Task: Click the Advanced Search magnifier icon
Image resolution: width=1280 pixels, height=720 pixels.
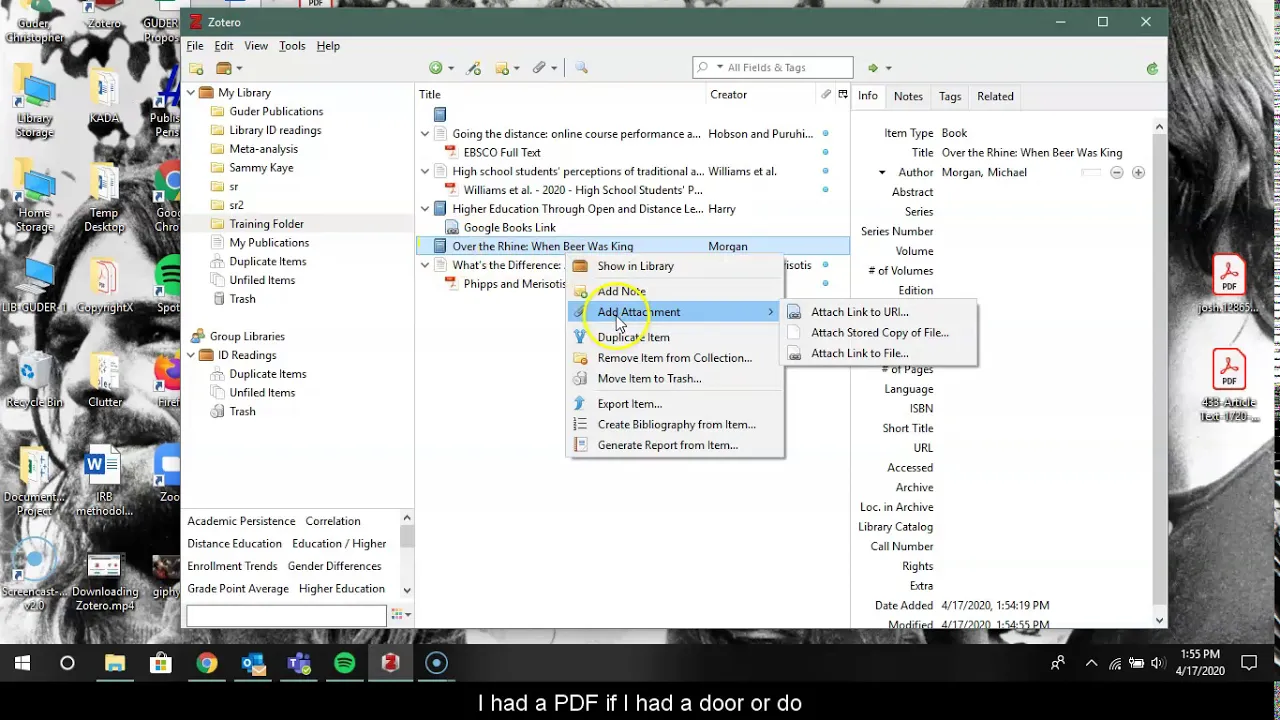Action: (581, 68)
